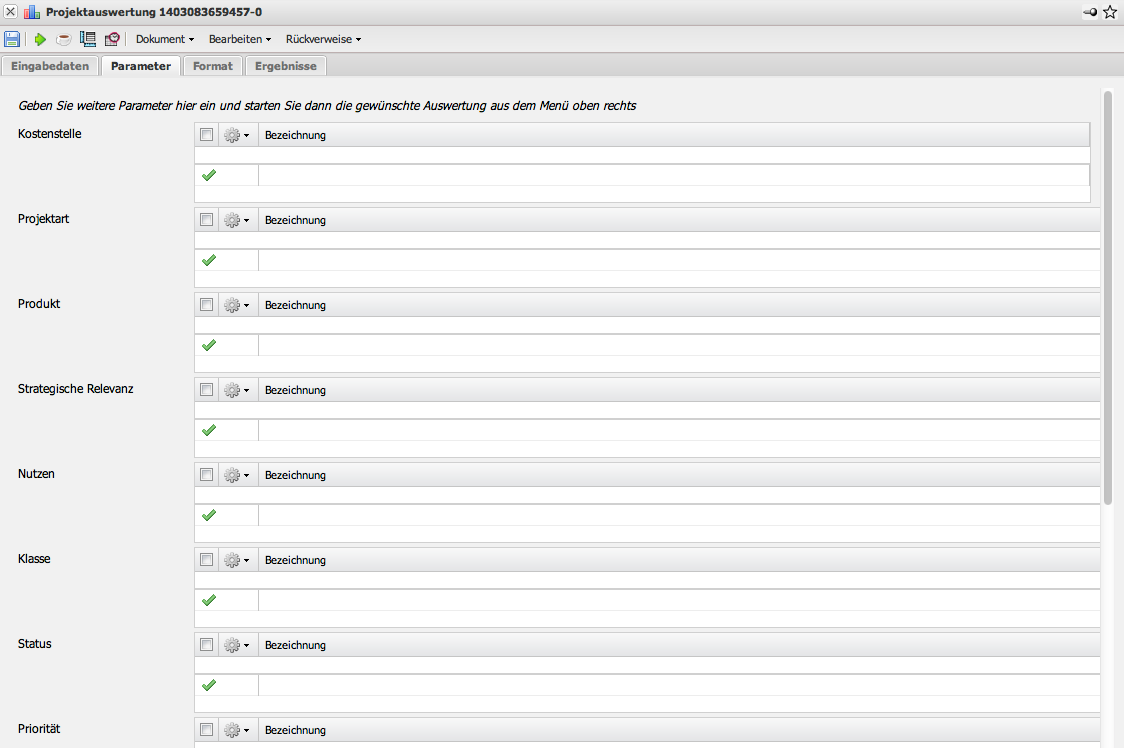
Task: Open the Dokument dropdown menu
Action: click(165, 39)
